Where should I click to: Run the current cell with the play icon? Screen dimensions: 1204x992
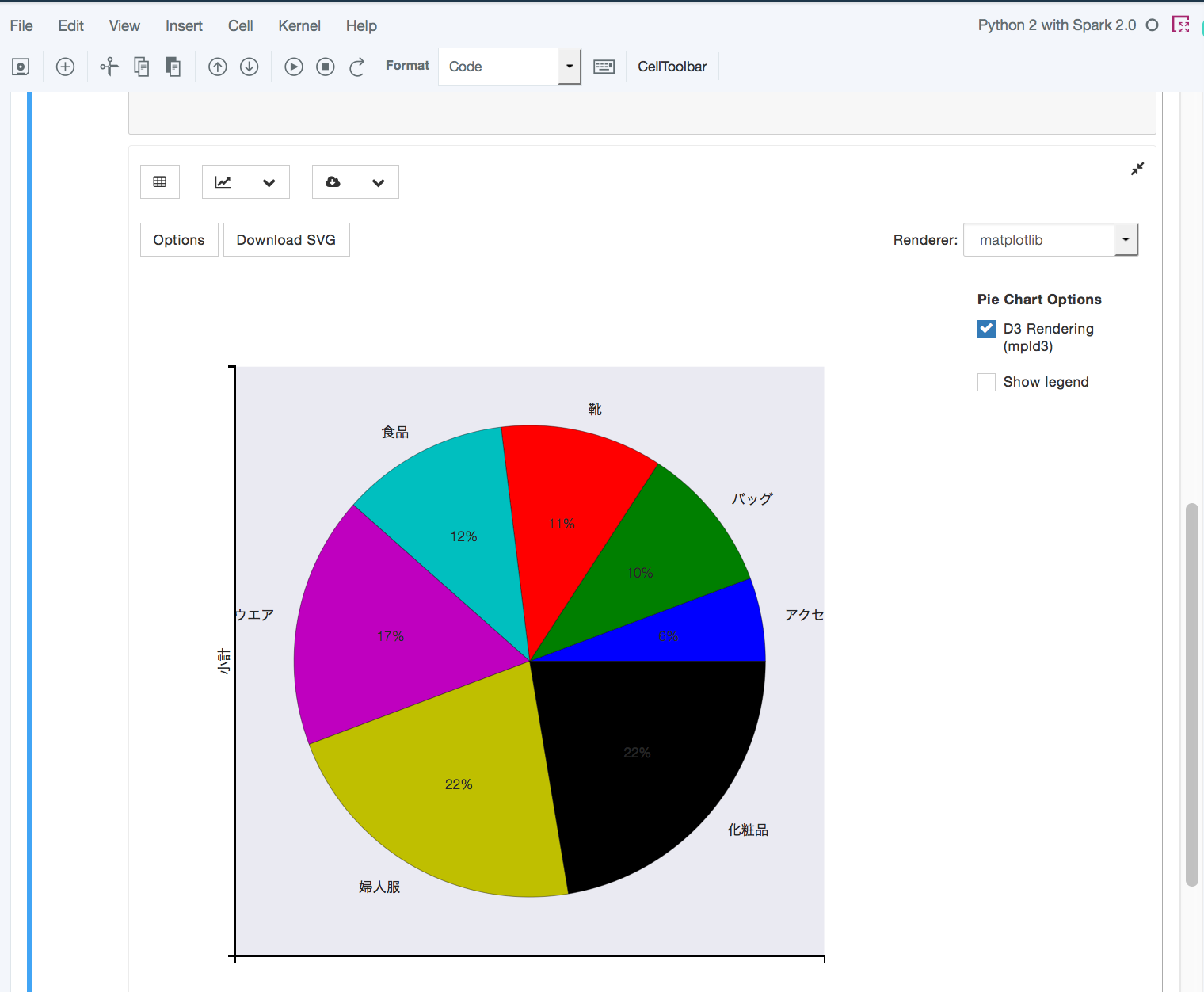point(293,66)
